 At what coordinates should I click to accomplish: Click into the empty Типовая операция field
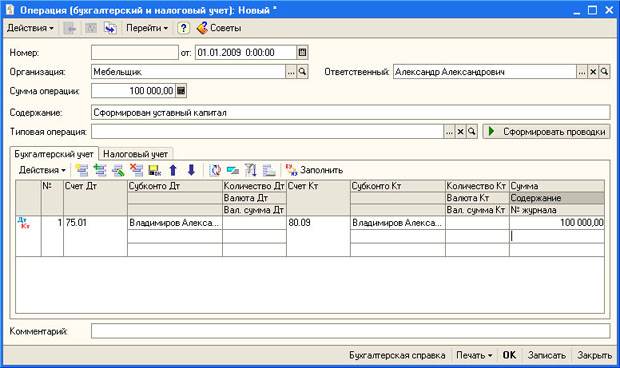pos(267,132)
